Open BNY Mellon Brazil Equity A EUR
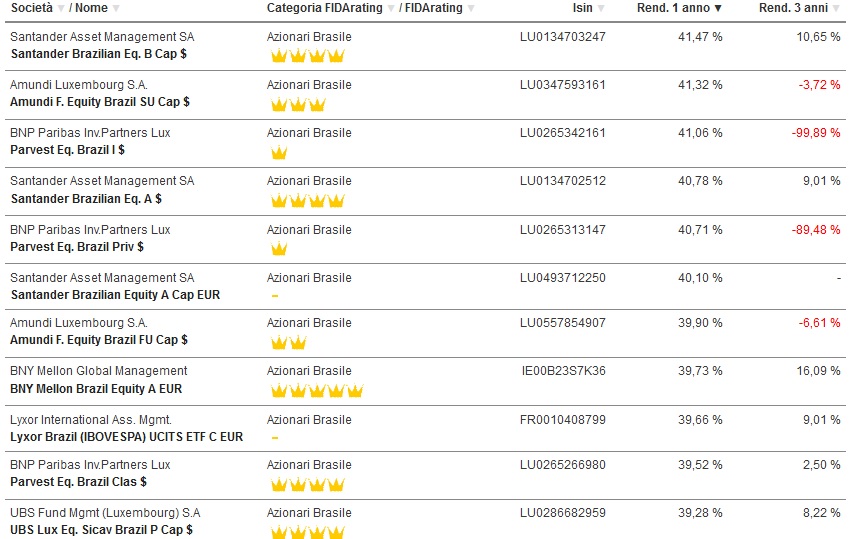The width and height of the screenshot is (856, 539). [x=96, y=389]
